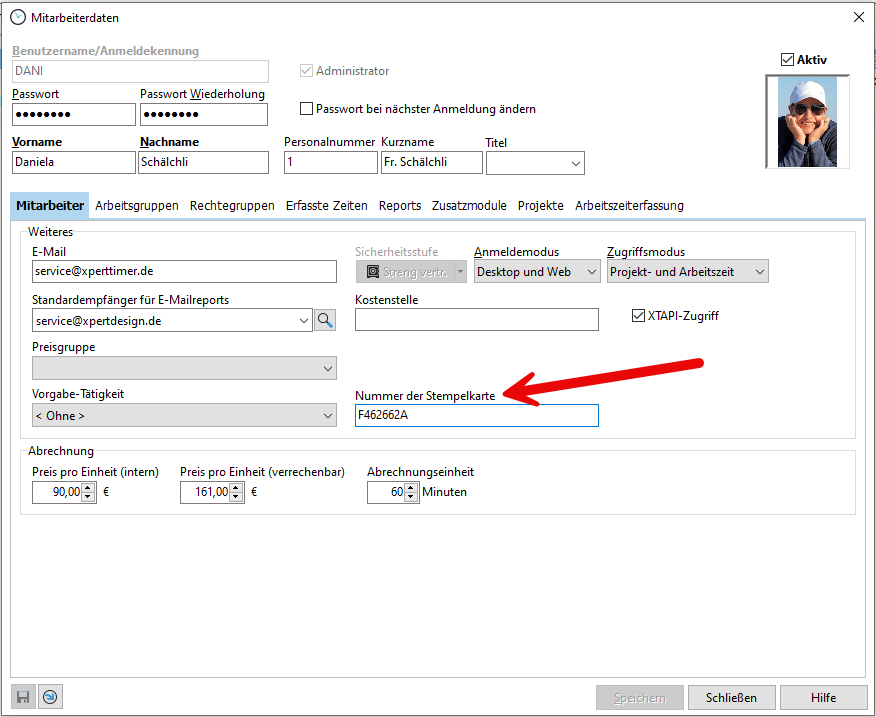Increase Abrechnungseinheit minutes with up arrow
The width and height of the screenshot is (876, 717).
(410, 487)
